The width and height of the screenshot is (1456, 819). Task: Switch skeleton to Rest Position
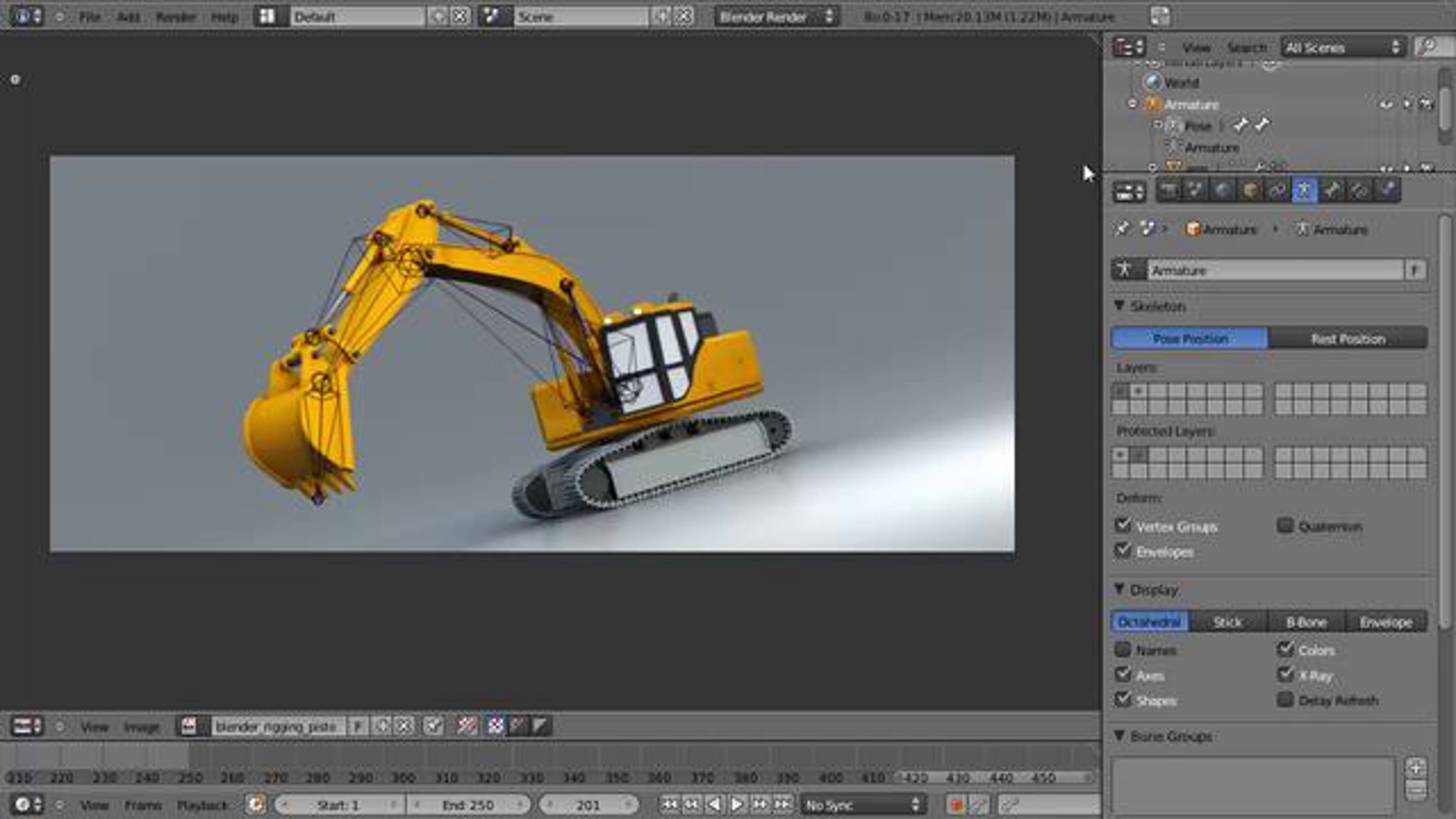click(1347, 339)
